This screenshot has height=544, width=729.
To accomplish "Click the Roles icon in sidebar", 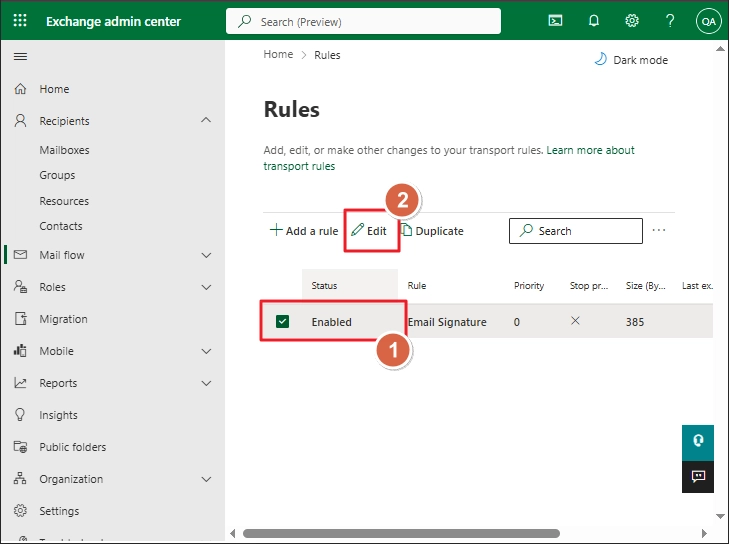I will 20,286.
